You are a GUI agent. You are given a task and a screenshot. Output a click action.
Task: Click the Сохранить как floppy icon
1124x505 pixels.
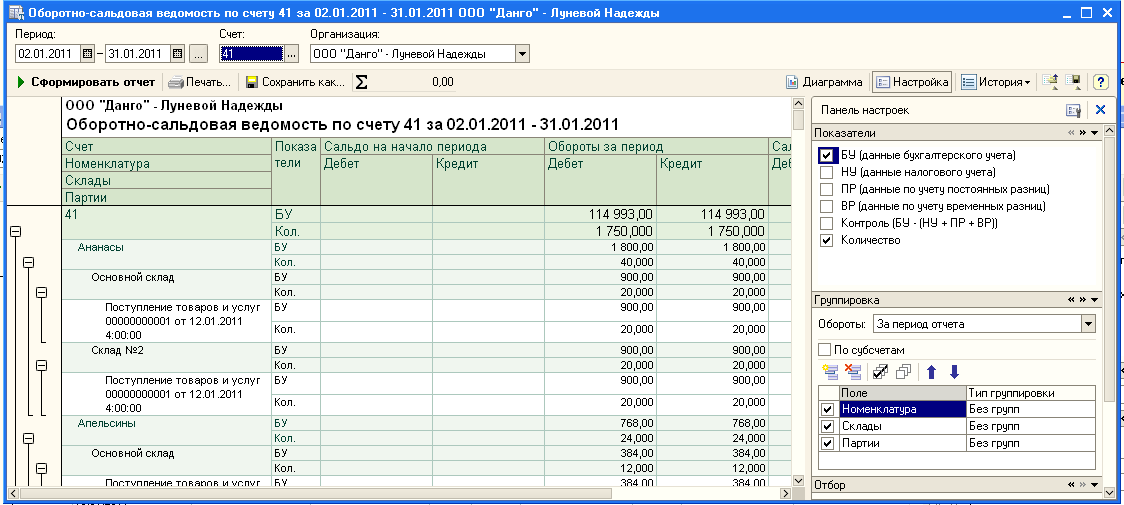pos(252,82)
